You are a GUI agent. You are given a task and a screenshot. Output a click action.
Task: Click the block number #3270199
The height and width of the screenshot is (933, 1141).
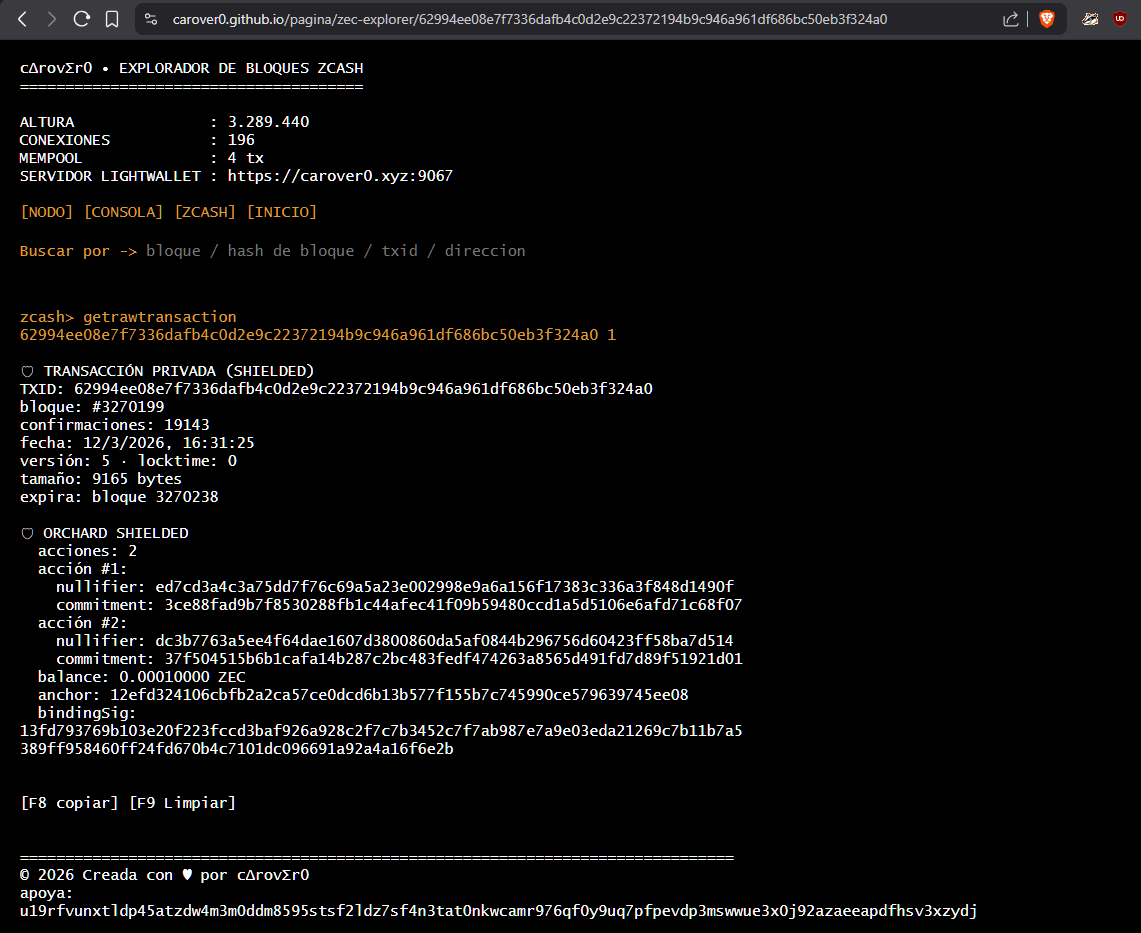(128, 407)
